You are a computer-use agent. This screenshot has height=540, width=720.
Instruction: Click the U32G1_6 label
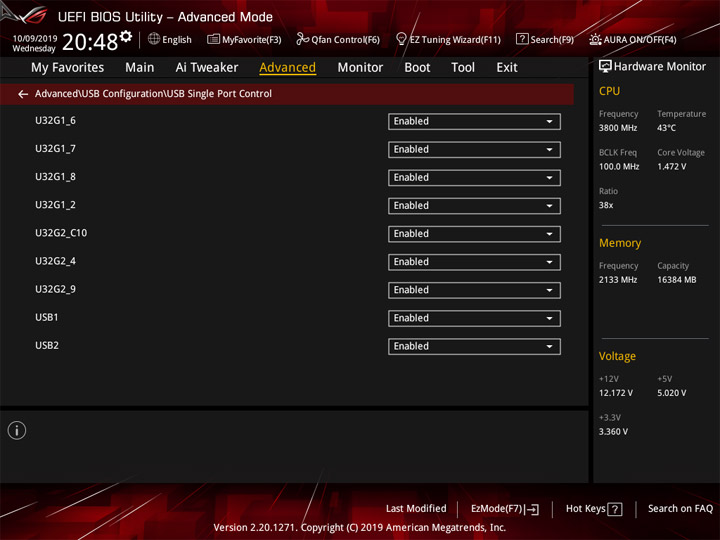tap(56, 121)
